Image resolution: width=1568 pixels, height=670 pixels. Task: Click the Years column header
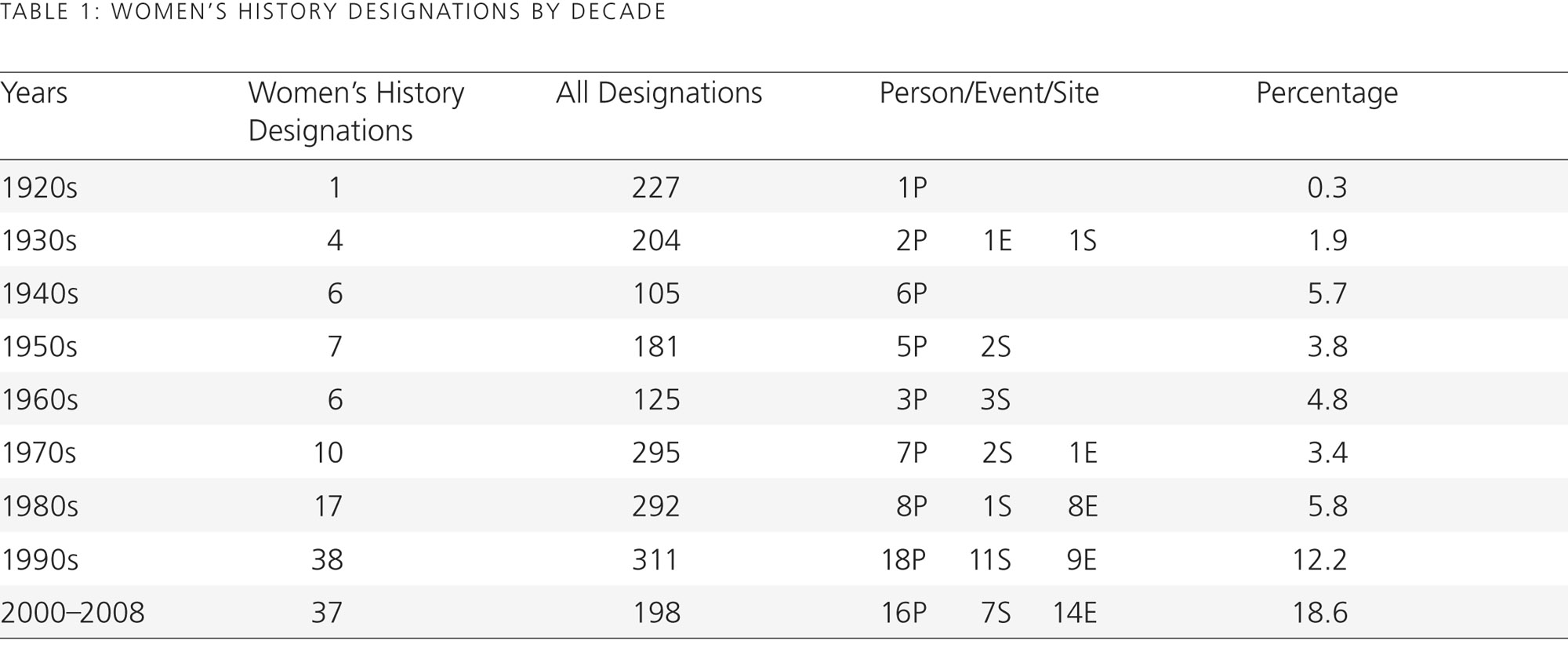coord(34,93)
